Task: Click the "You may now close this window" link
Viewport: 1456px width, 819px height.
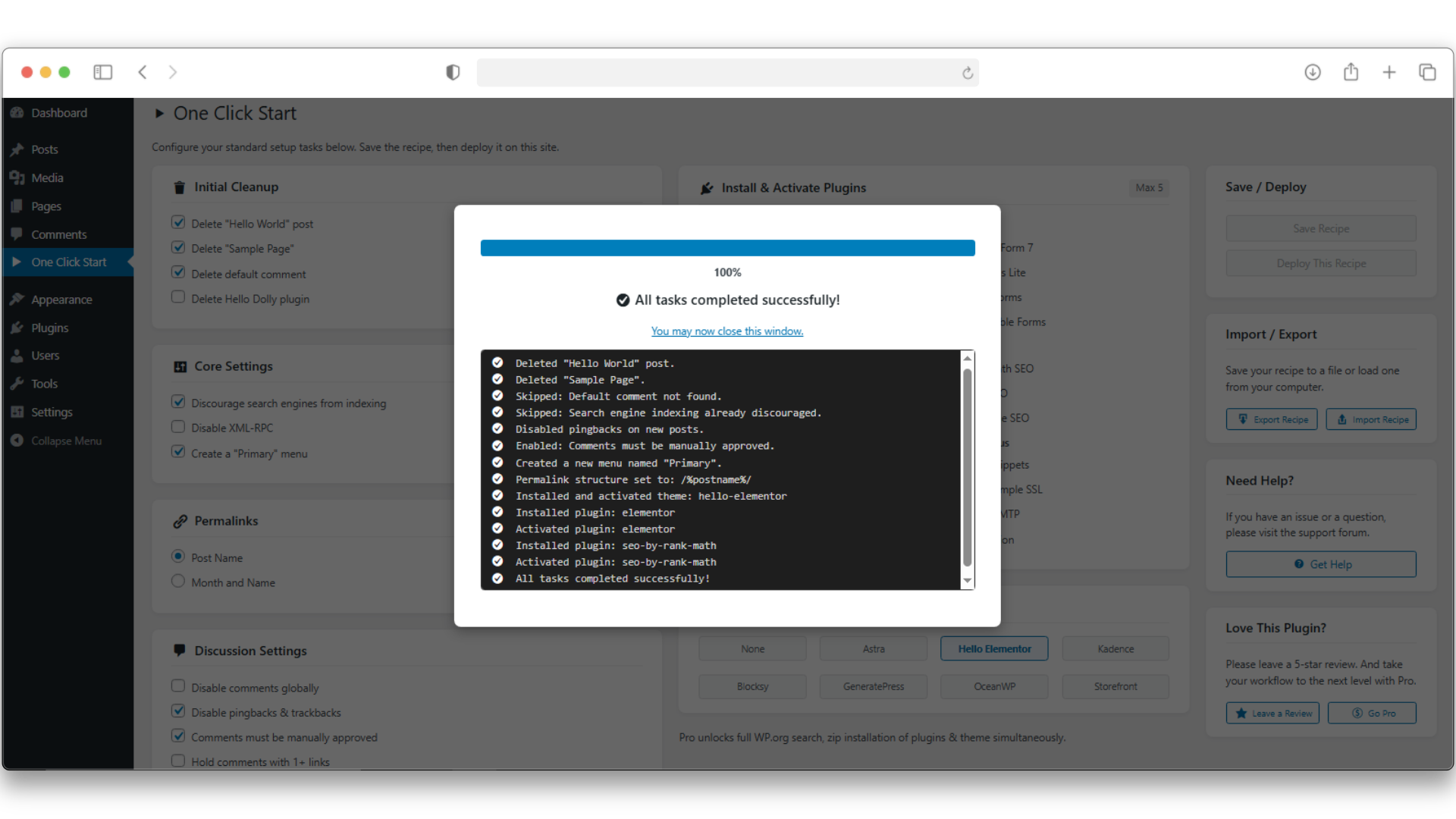Action: pos(727,331)
